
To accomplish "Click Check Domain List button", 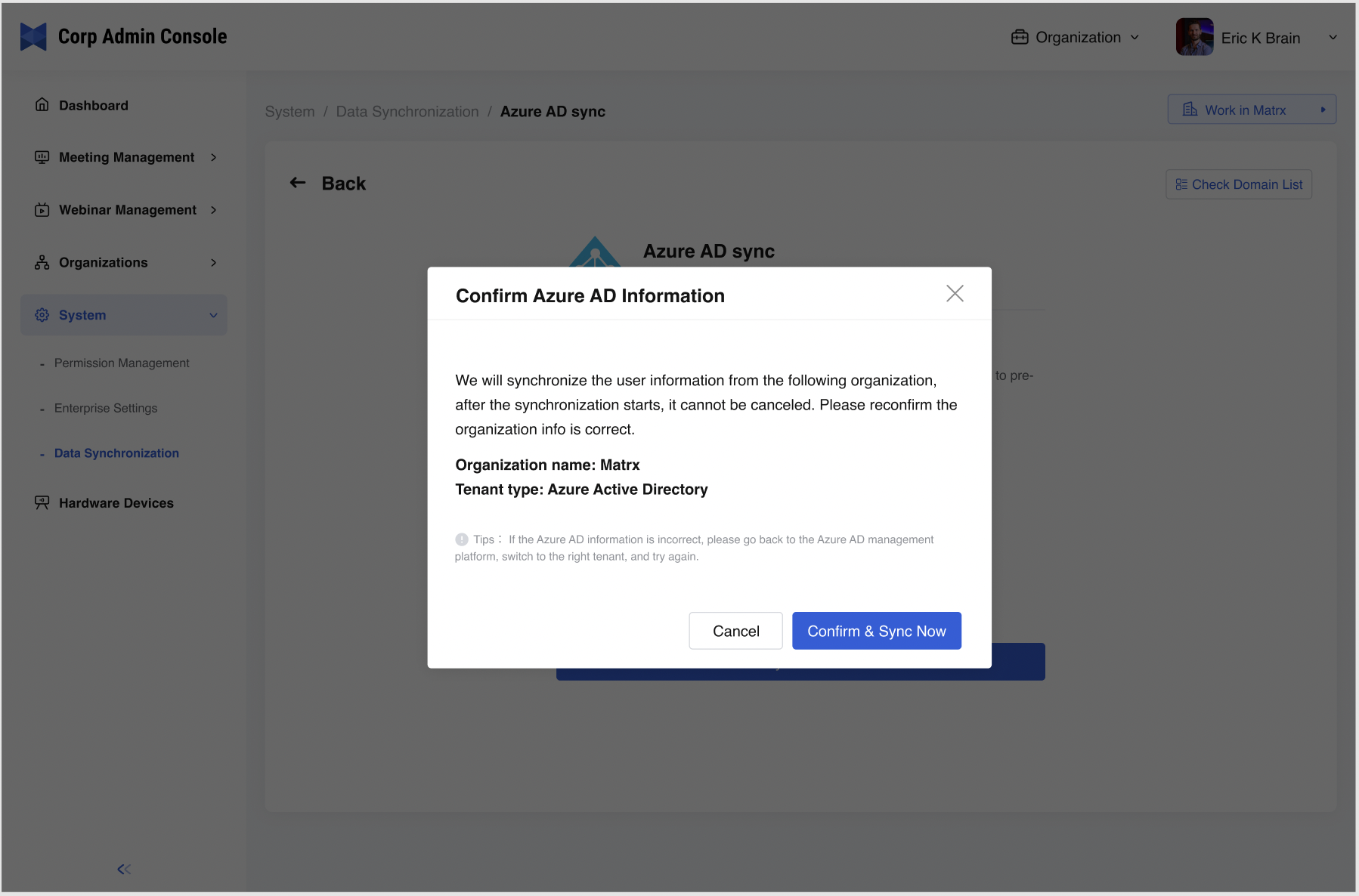I will (x=1239, y=184).
